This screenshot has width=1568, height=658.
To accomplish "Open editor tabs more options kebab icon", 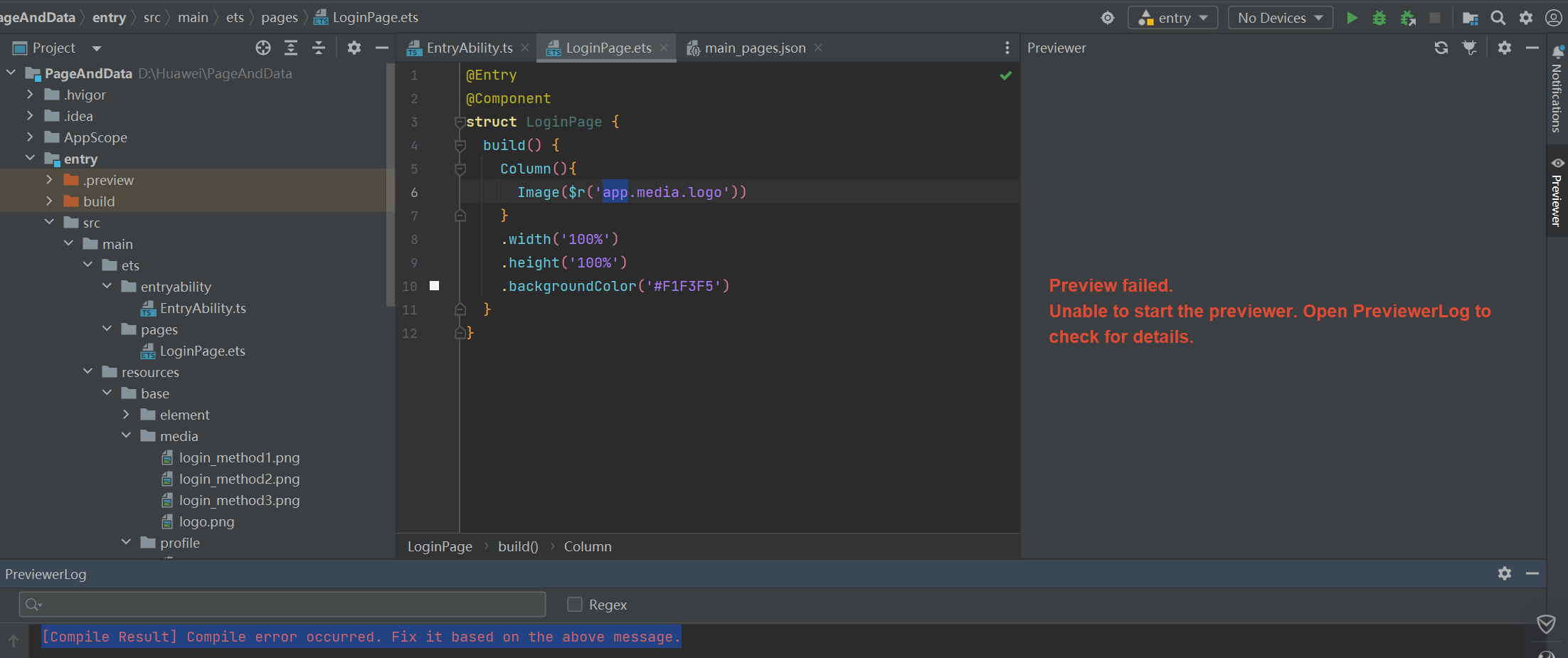I will (x=1007, y=48).
